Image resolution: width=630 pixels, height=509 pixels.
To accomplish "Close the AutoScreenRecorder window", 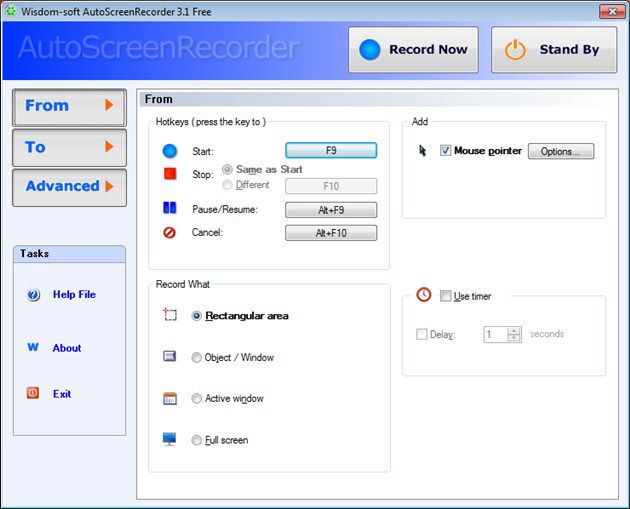I will click(612, 12).
